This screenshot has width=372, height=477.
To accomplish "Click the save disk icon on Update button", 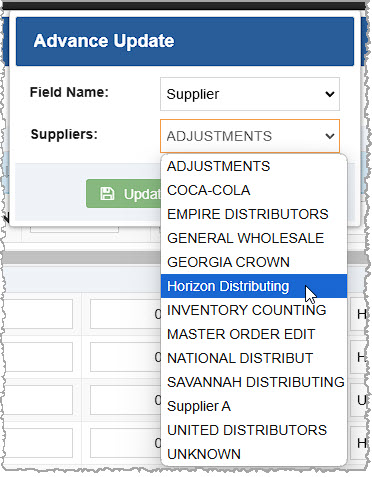I will pos(107,194).
